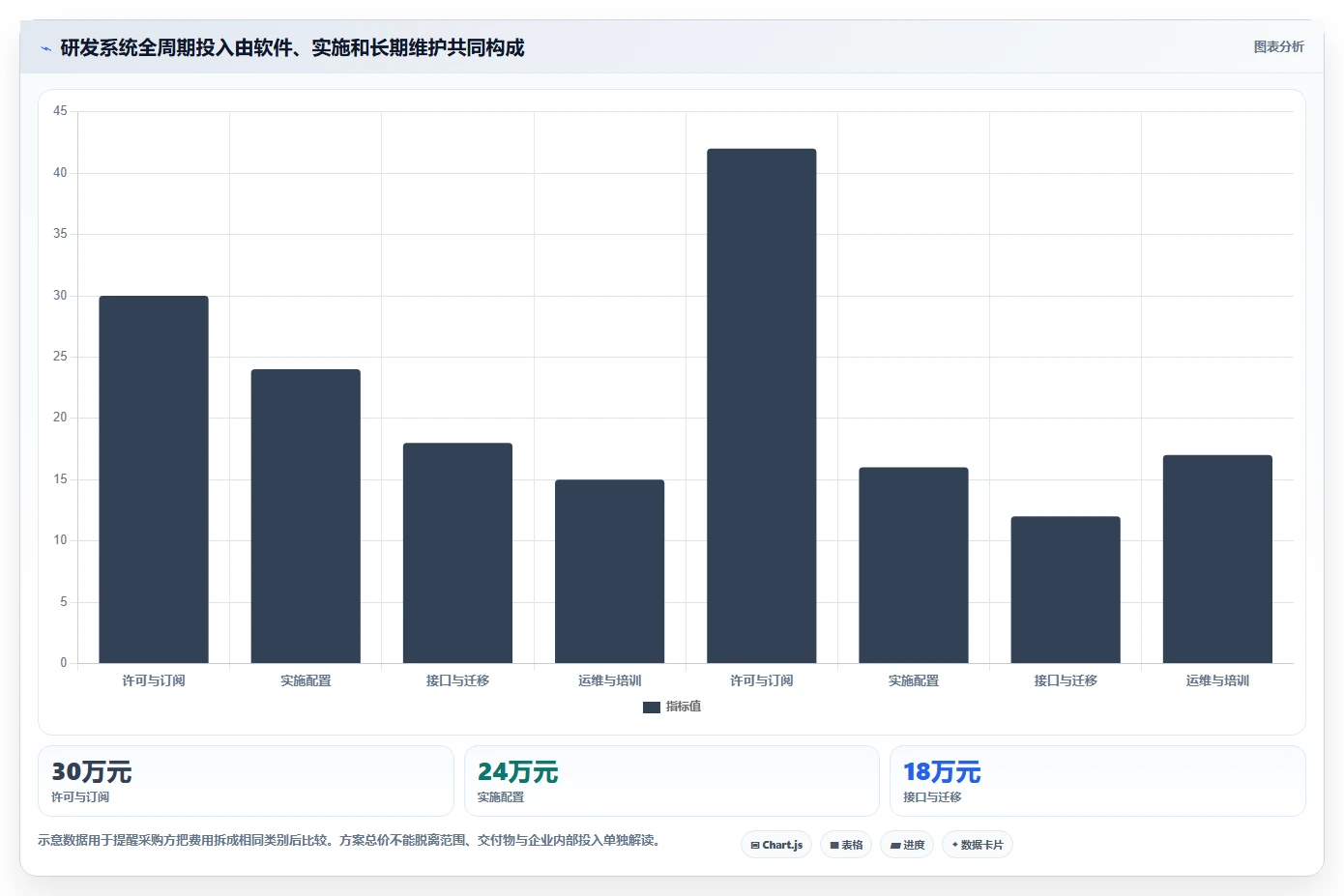The image size is (1344, 896).
Task: Click the Chart.js tag chip
Action: click(x=776, y=845)
